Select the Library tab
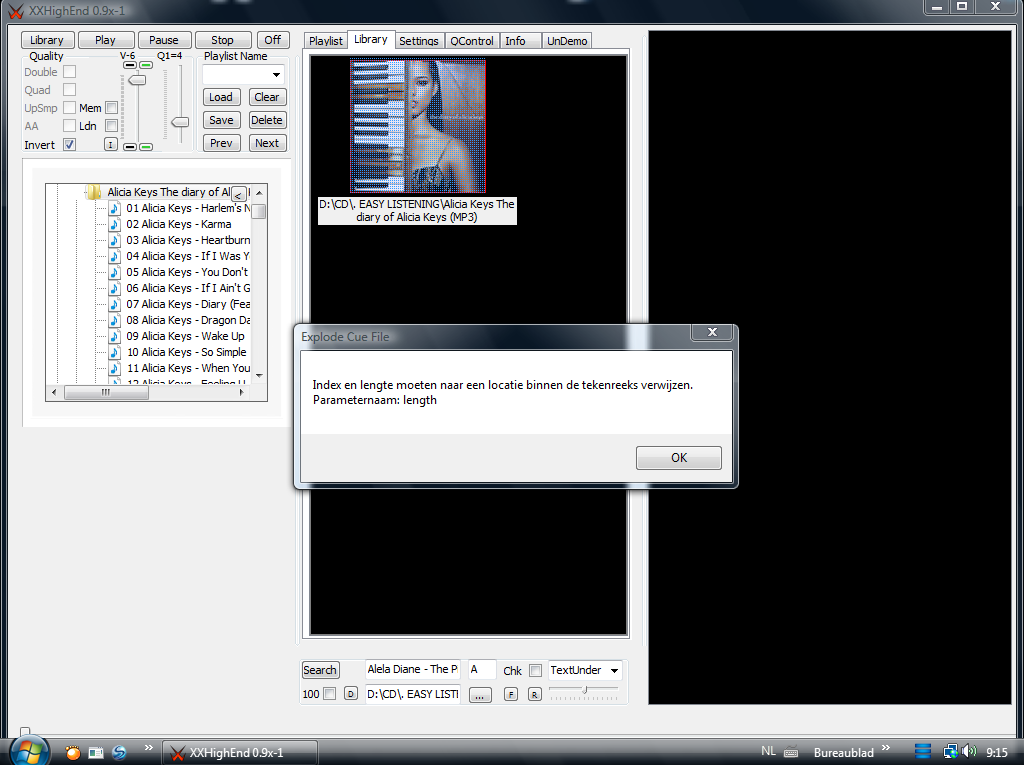 (x=371, y=39)
